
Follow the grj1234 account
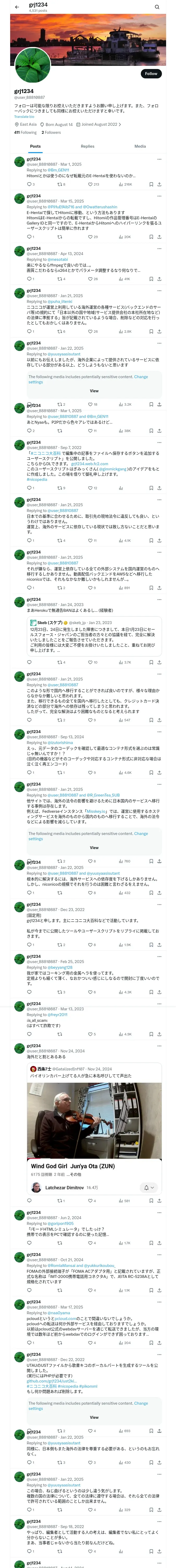150,74
